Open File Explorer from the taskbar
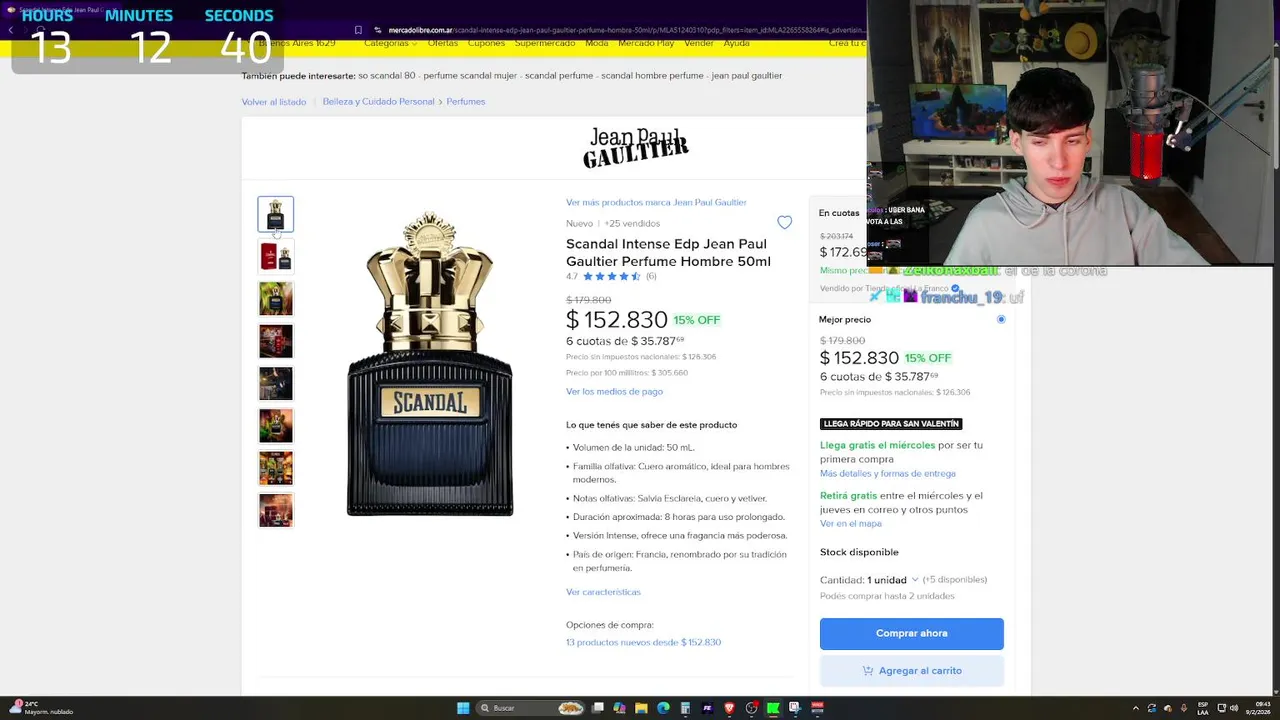1280x720 pixels. [x=641, y=708]
